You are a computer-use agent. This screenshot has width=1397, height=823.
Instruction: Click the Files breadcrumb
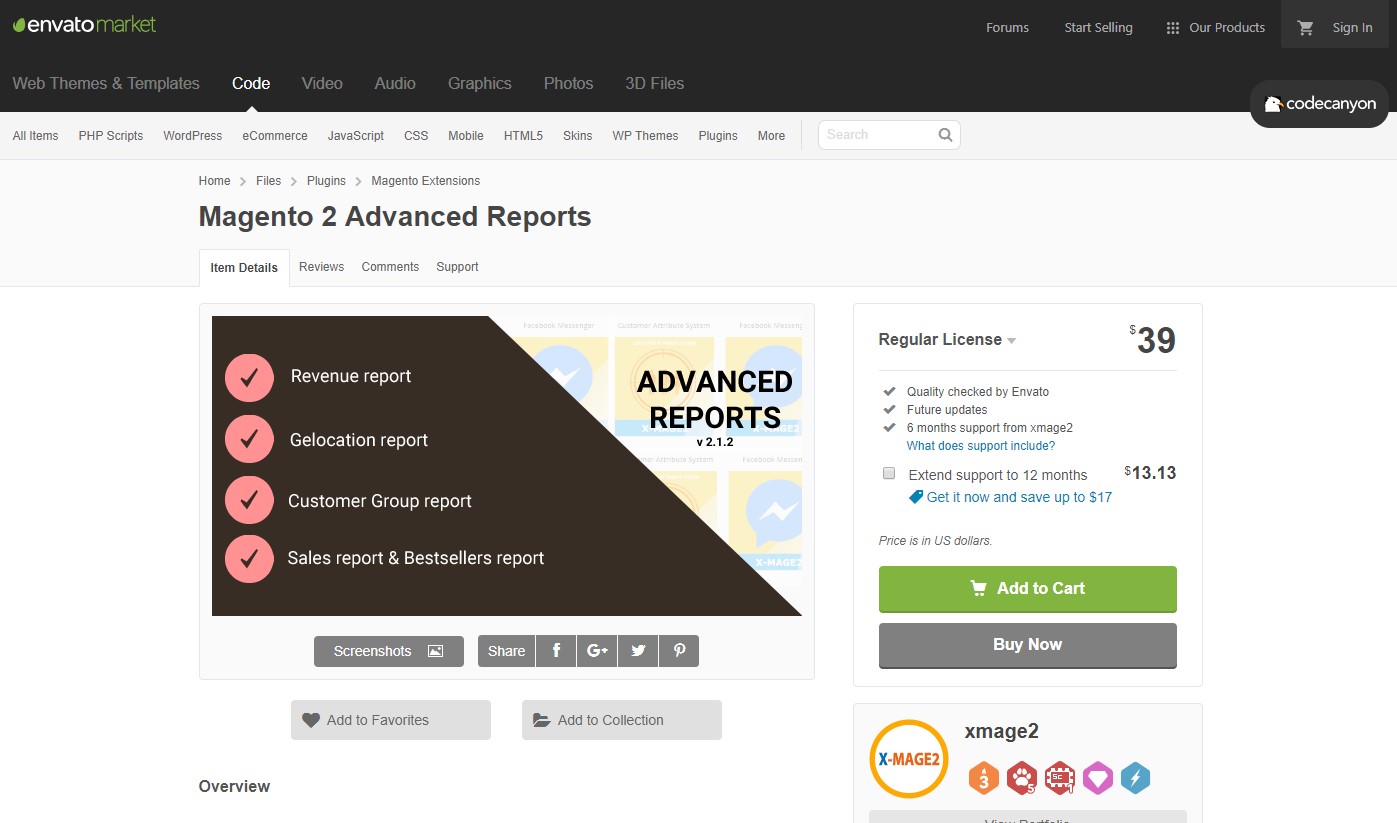[x=268, y=181]
